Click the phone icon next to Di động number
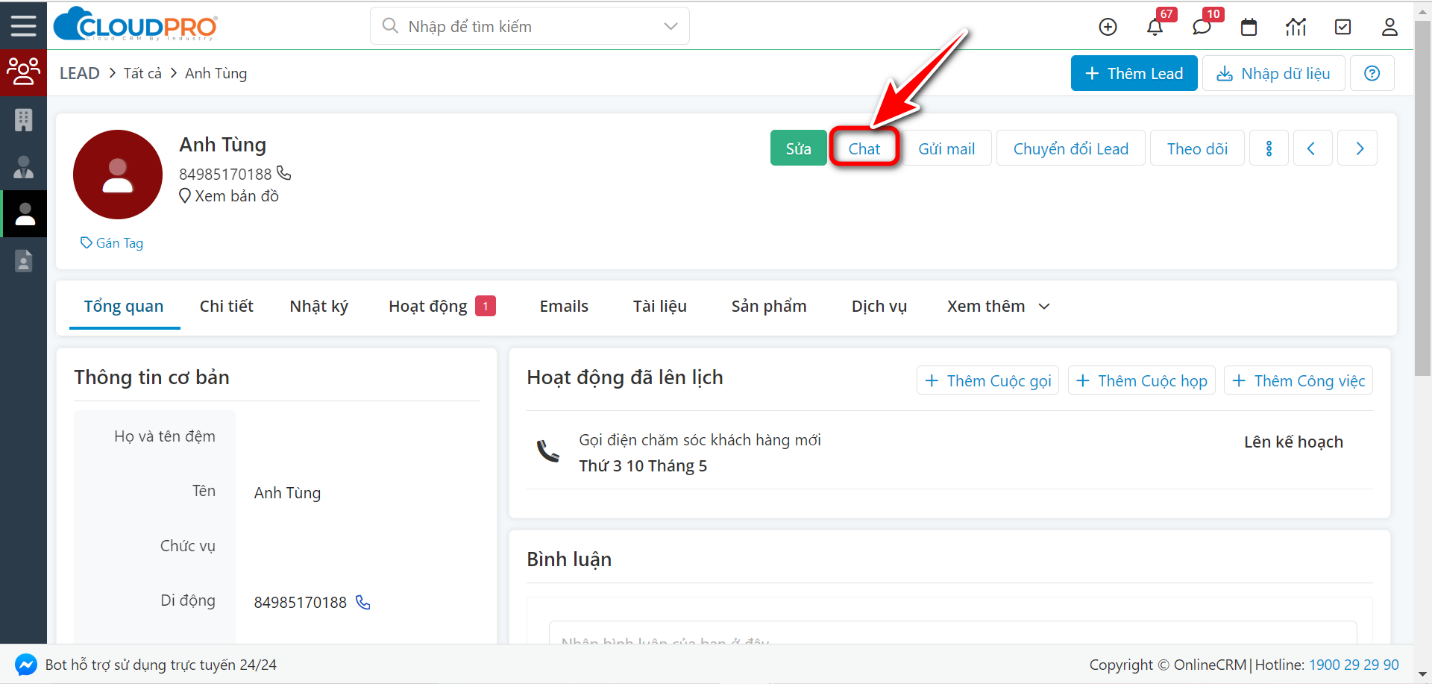 361,601
